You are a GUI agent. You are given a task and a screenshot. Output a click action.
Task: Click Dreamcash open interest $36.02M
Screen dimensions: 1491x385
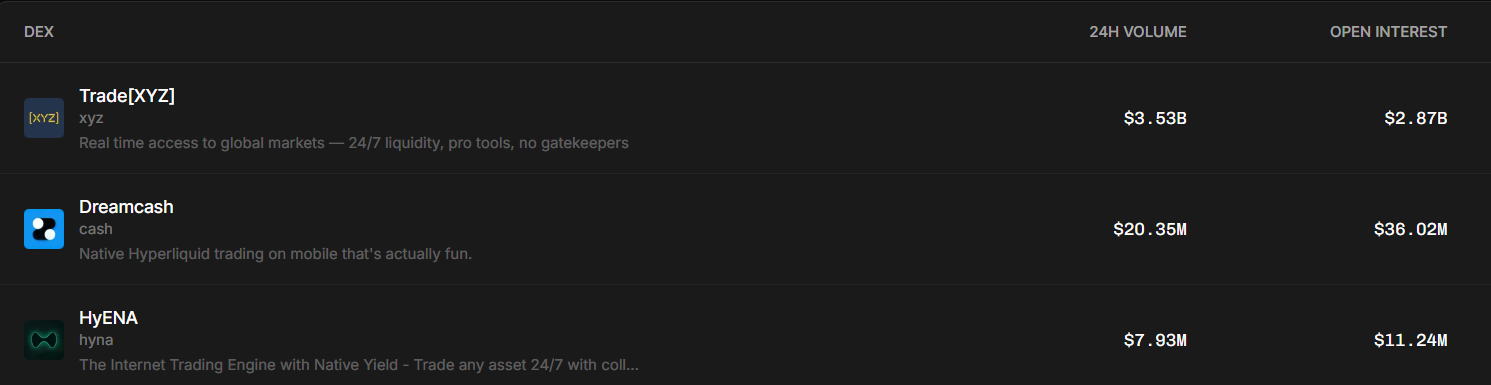point(1411,229)
